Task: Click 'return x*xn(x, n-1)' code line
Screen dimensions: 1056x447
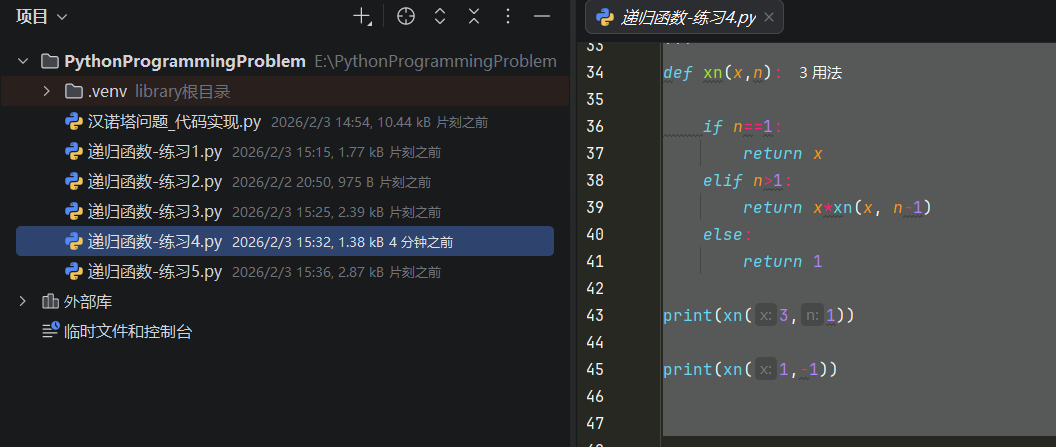Action: (x=837, y=207)
